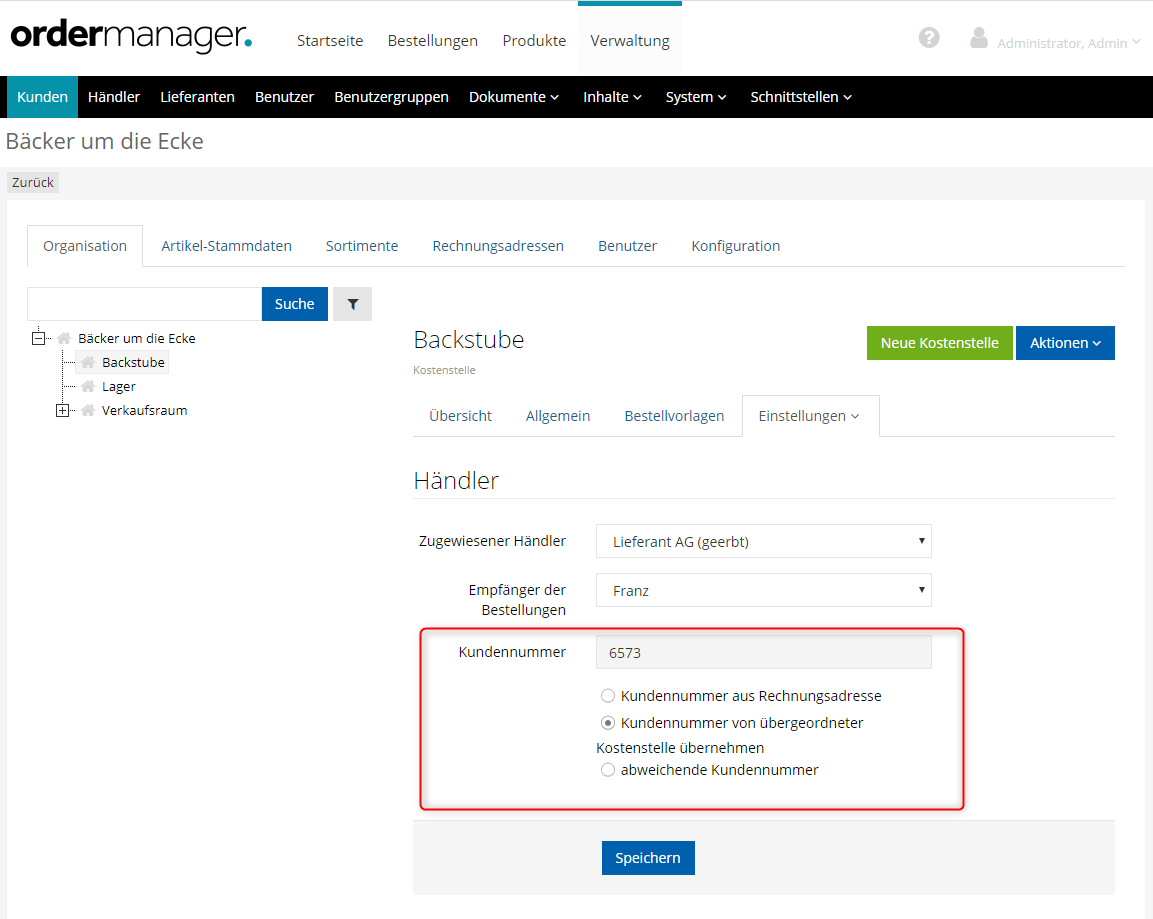Click the user profile avatar icon

[979, 38]
